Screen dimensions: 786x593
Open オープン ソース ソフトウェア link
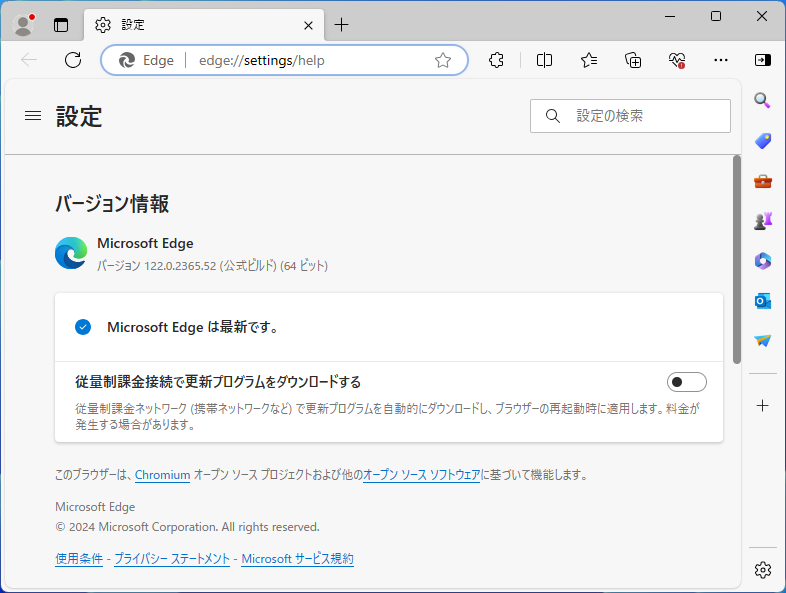click(x=421, y=475)
